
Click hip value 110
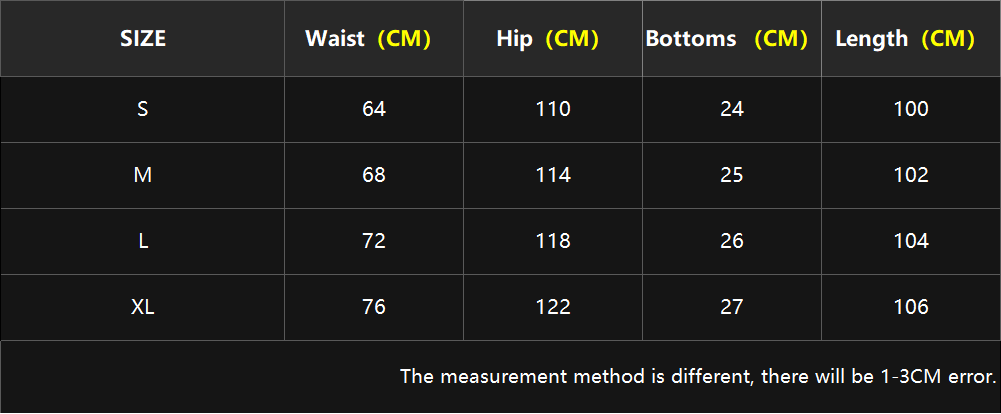pos(553,109)
